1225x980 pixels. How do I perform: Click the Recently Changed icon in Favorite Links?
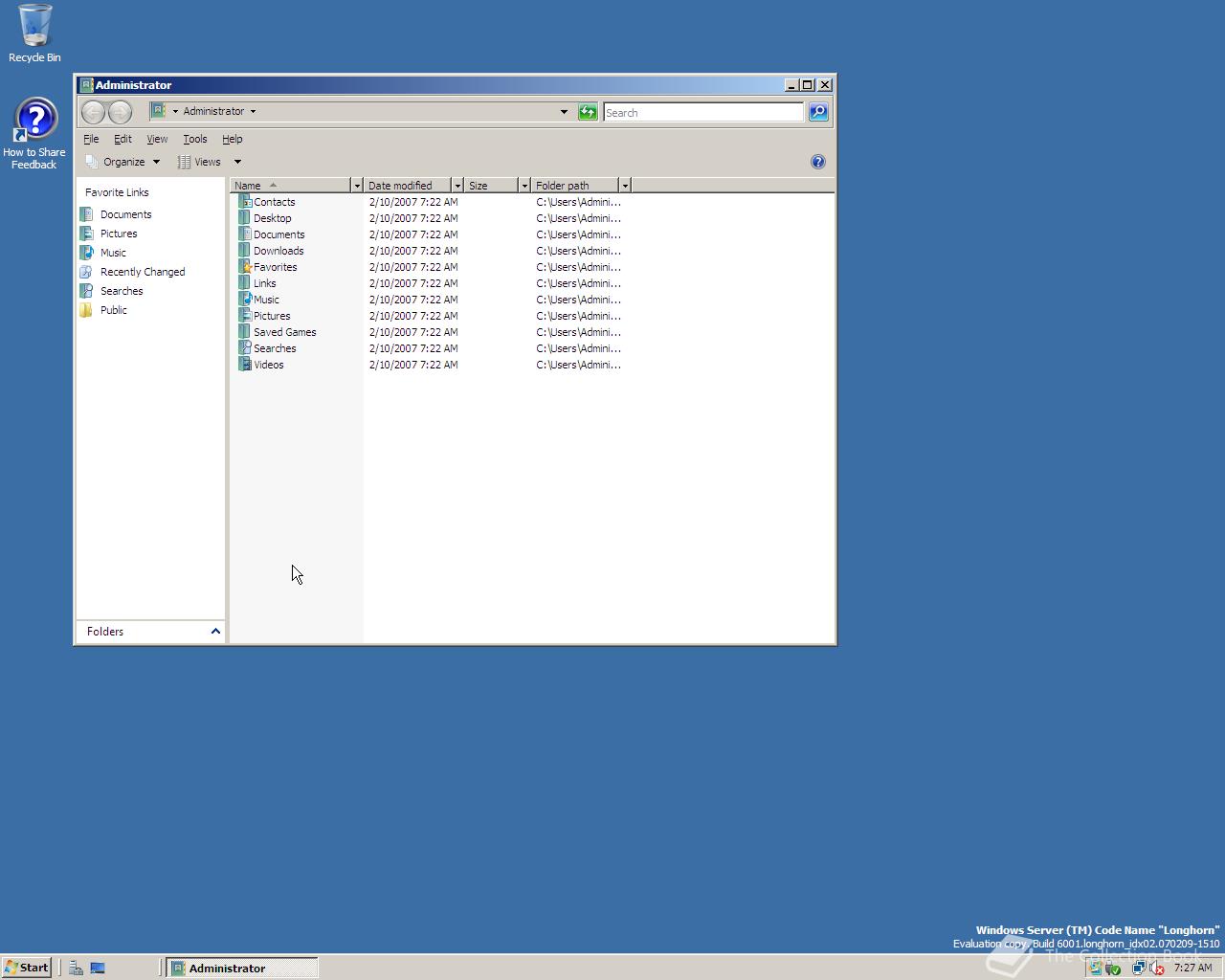tap(86, 272)
